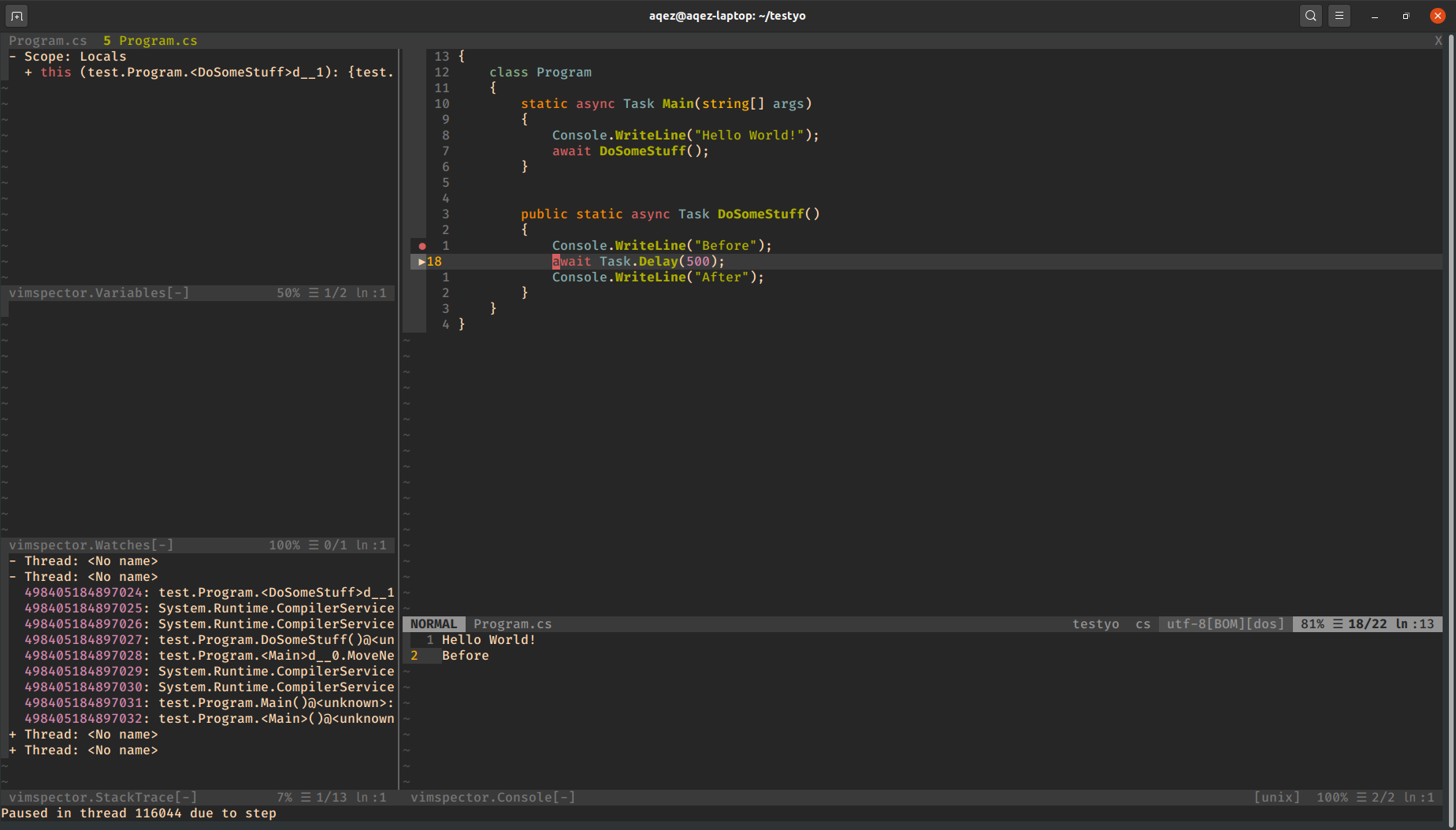This screenshot has width=1456, height=830.
Task: Click the 'public static async Task DoSomeStuff()' line
Action: (x=670, y=214)
